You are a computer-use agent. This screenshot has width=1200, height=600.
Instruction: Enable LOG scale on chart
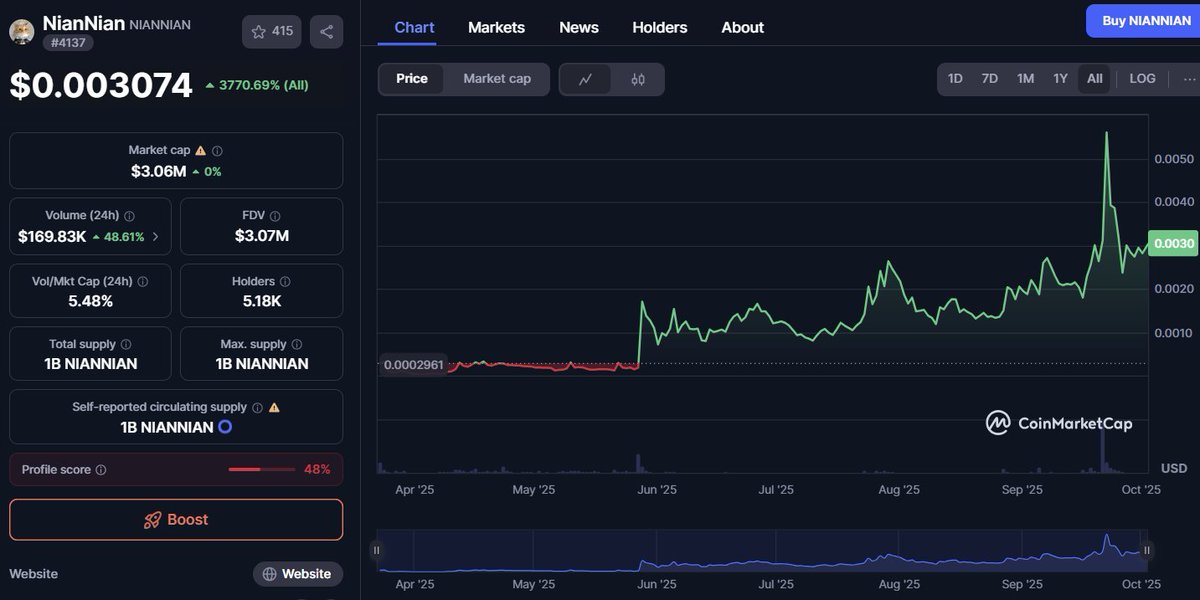click(1142, 78)
